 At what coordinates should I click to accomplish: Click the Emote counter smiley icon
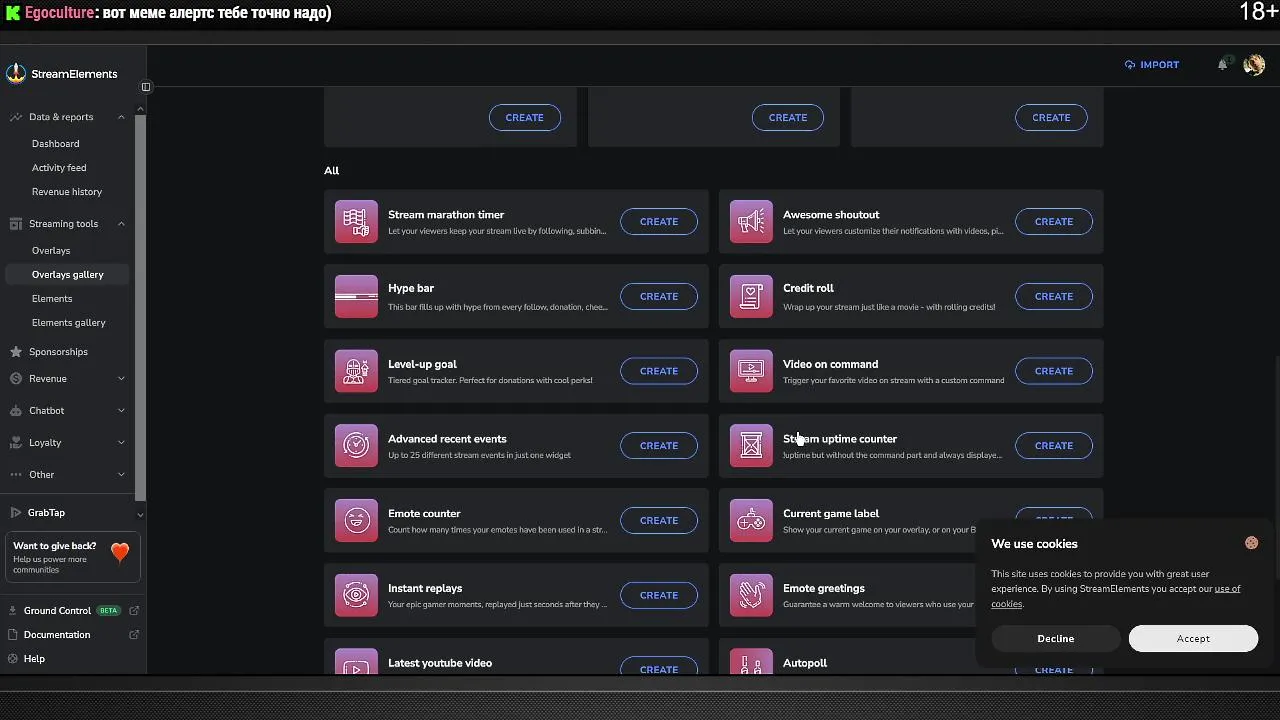pos(356,520)
